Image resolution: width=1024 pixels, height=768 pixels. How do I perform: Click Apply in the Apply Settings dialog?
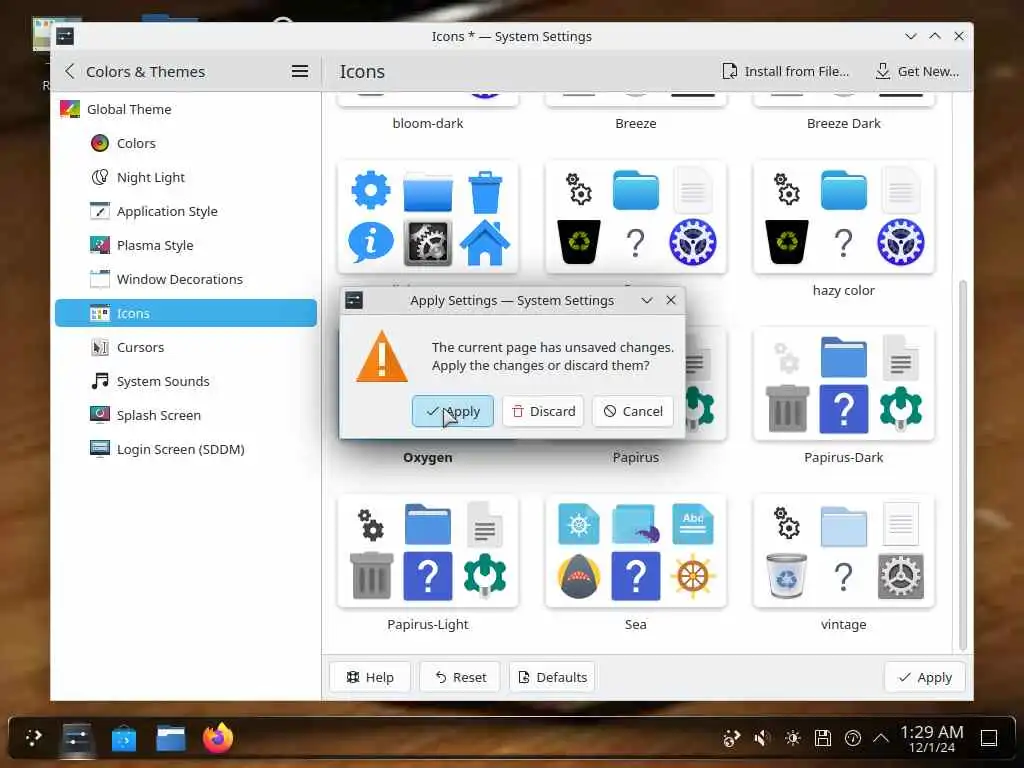coord(453,411)
